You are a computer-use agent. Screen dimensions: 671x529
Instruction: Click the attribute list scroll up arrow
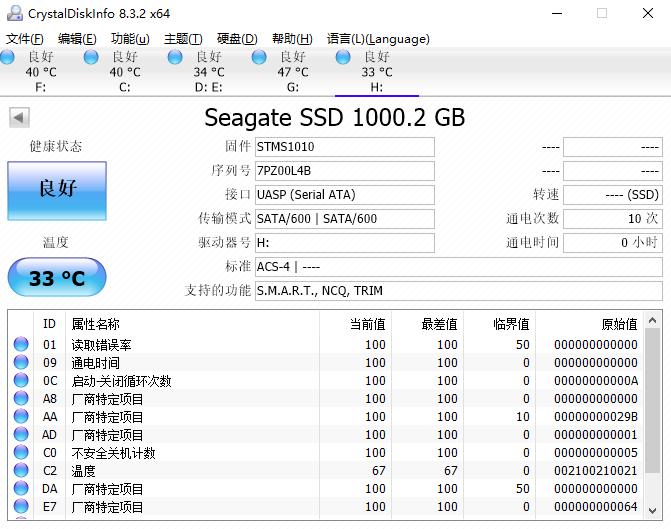click(653, 320)
